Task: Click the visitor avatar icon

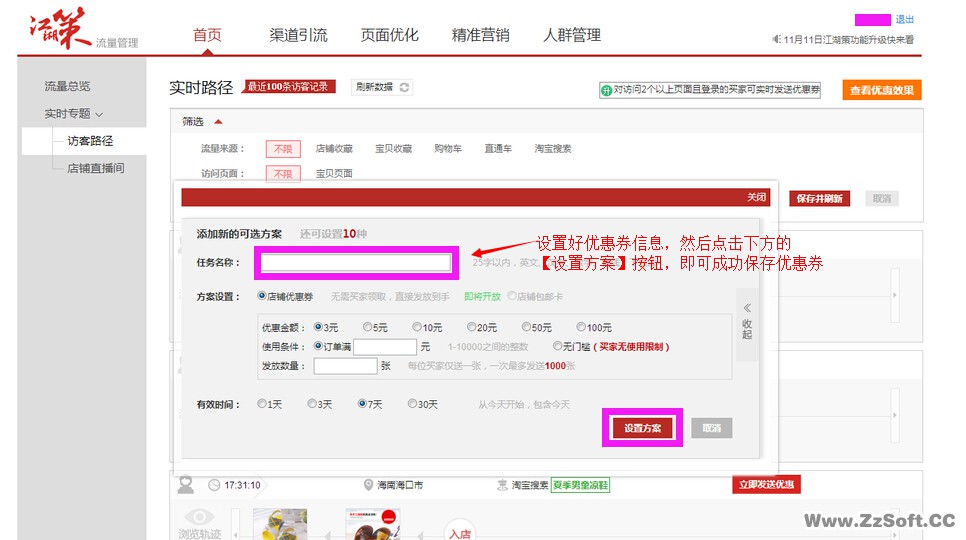Action: [x=185, y=485]
